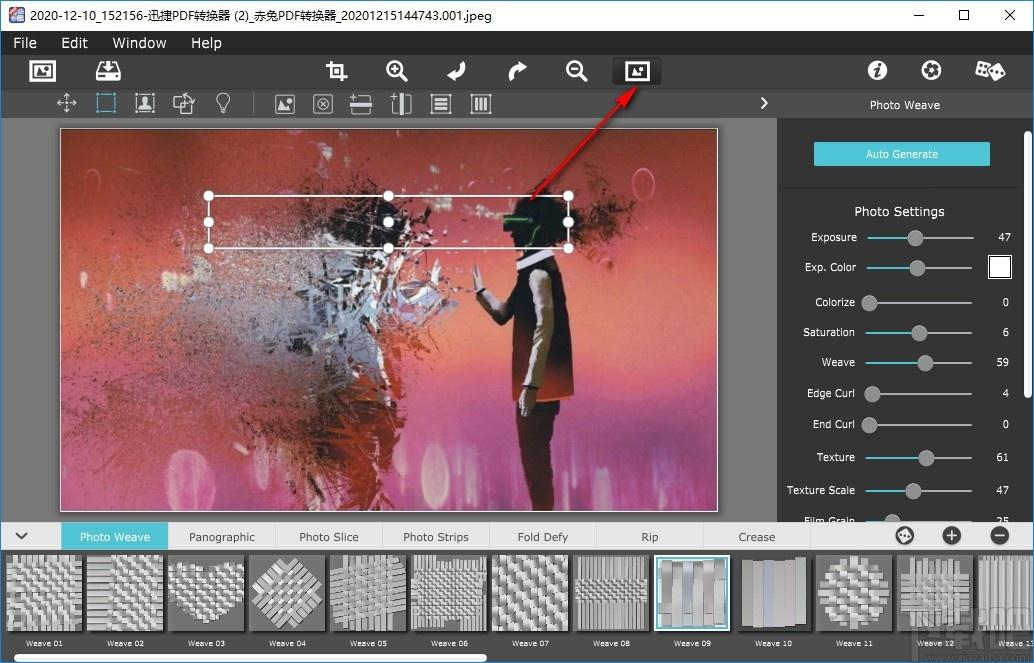The image size is (1034, 663).
Task: Select the dashed rectangle selection tool
Action: click(106, 104)
